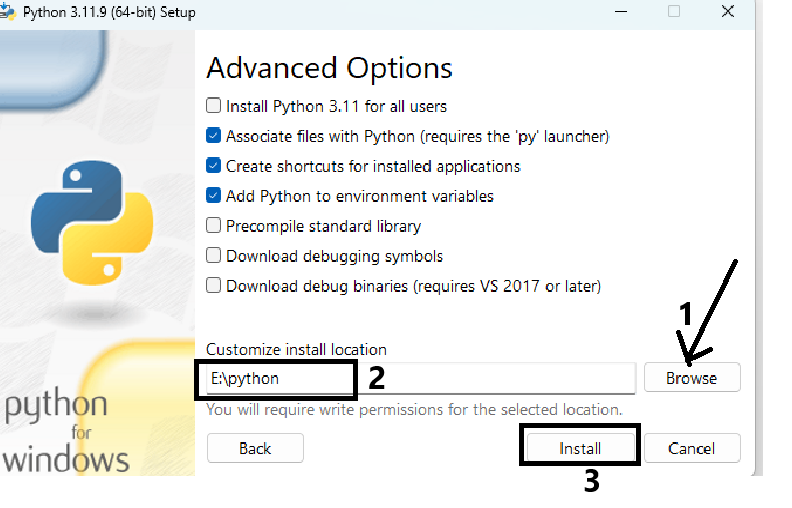Screen dimensions: 792x508
Task: Disable Create shortcuts for installed applications
Action: [213, 166]
